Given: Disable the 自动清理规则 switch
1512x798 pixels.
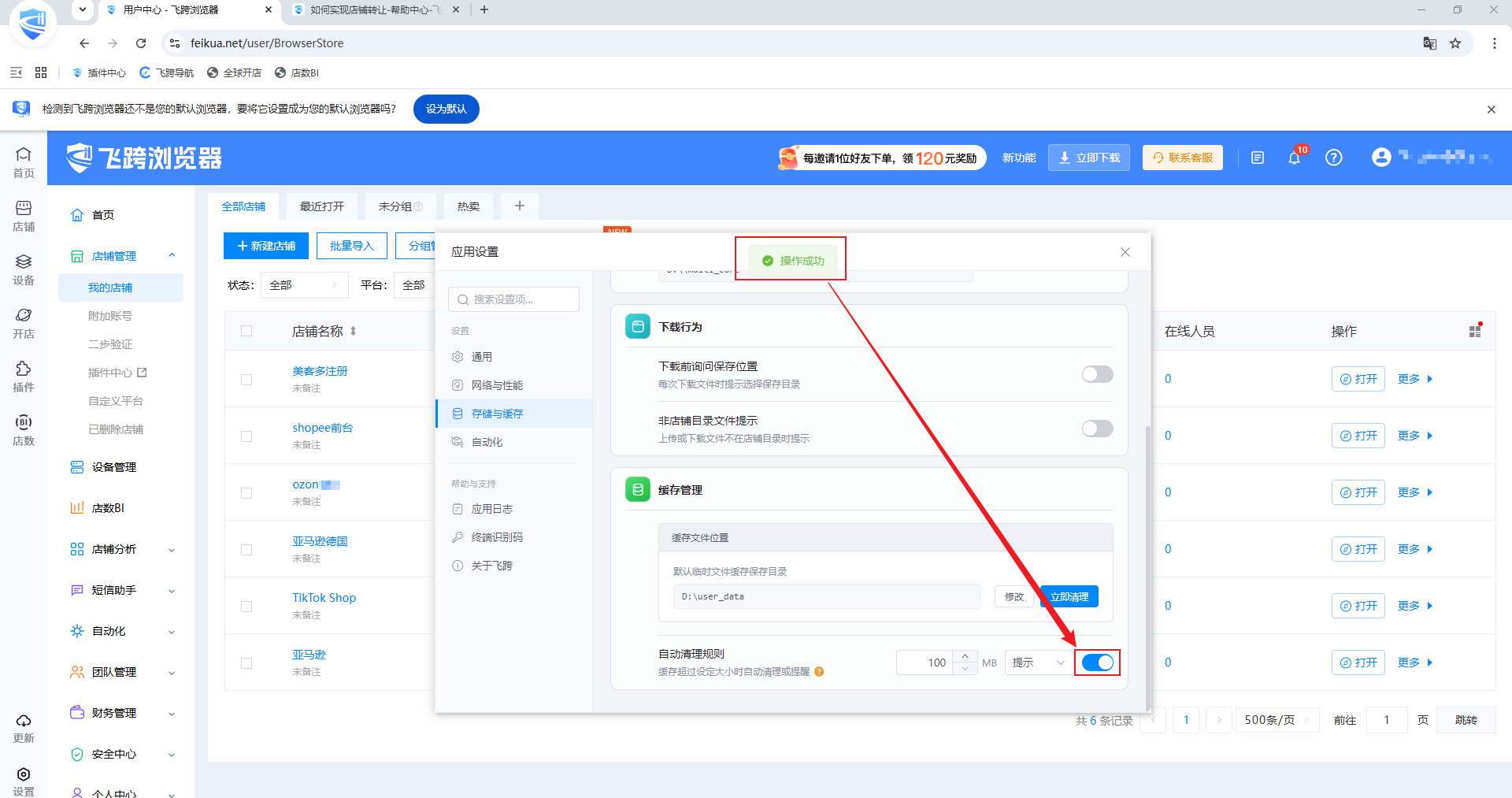Looking at the screenshot, I should click(1097, 663).
